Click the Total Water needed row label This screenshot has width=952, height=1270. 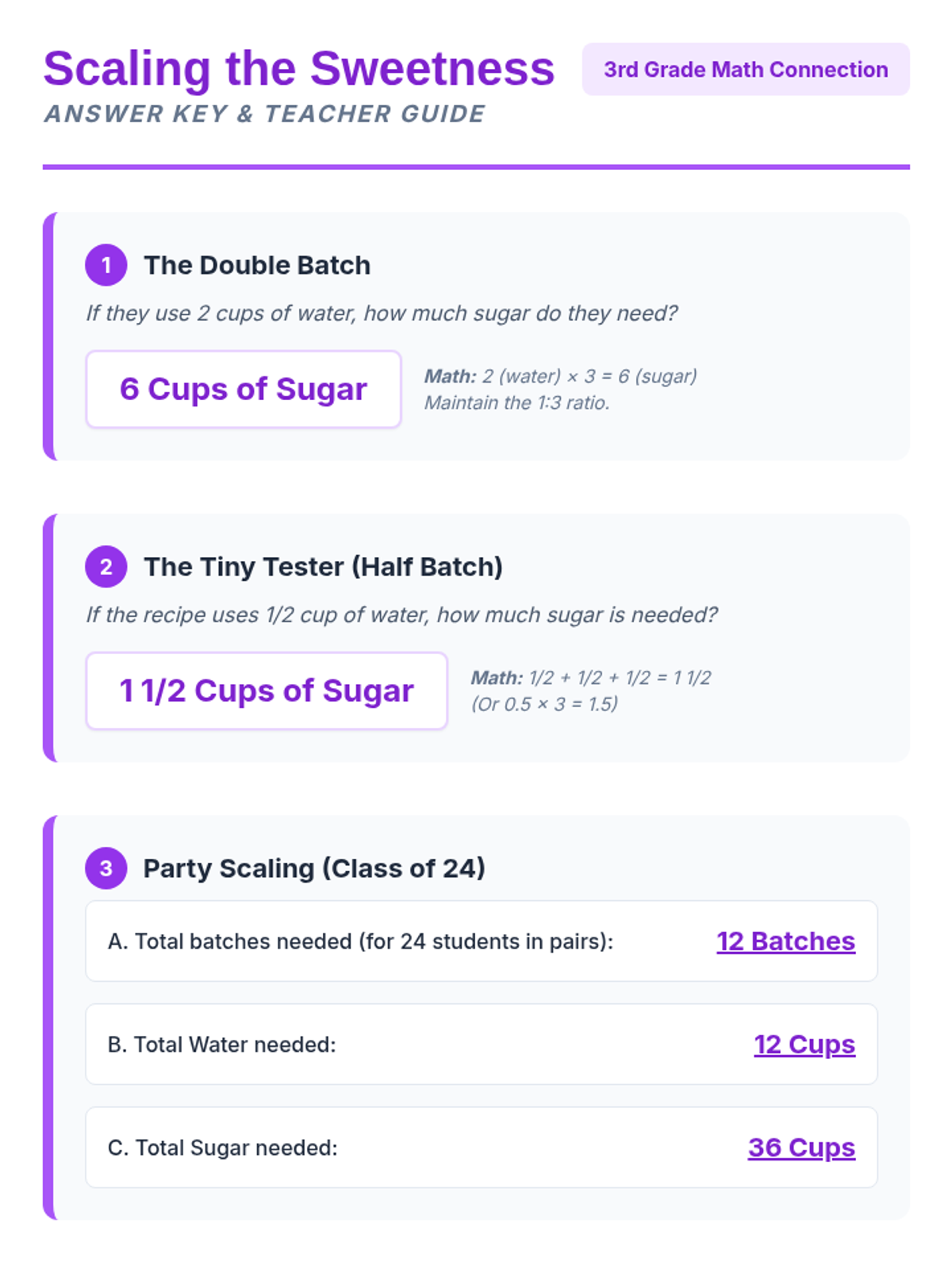222,1045
